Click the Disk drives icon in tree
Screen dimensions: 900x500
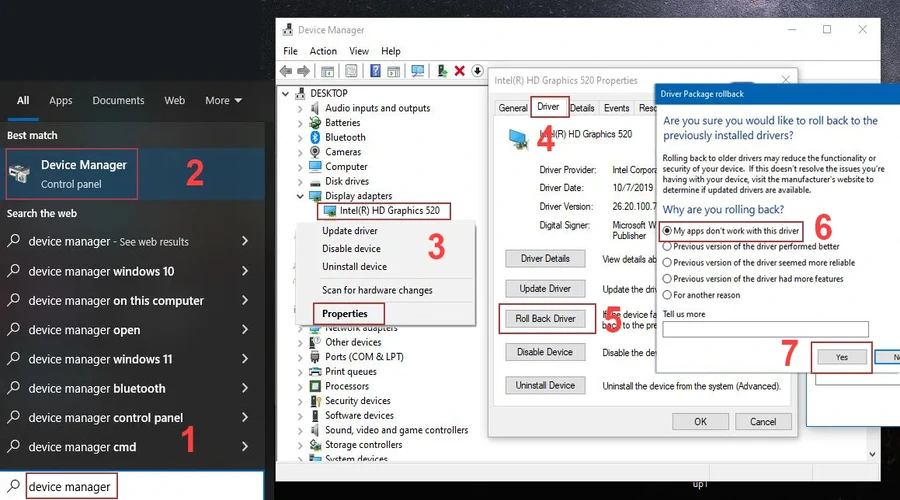[x=315, y=181]
